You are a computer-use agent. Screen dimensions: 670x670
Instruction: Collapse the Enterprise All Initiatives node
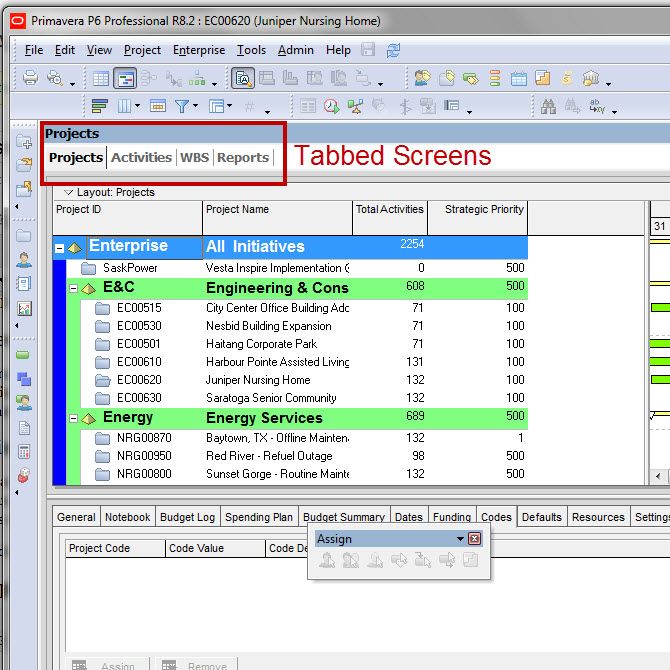(x=59, y=248)
